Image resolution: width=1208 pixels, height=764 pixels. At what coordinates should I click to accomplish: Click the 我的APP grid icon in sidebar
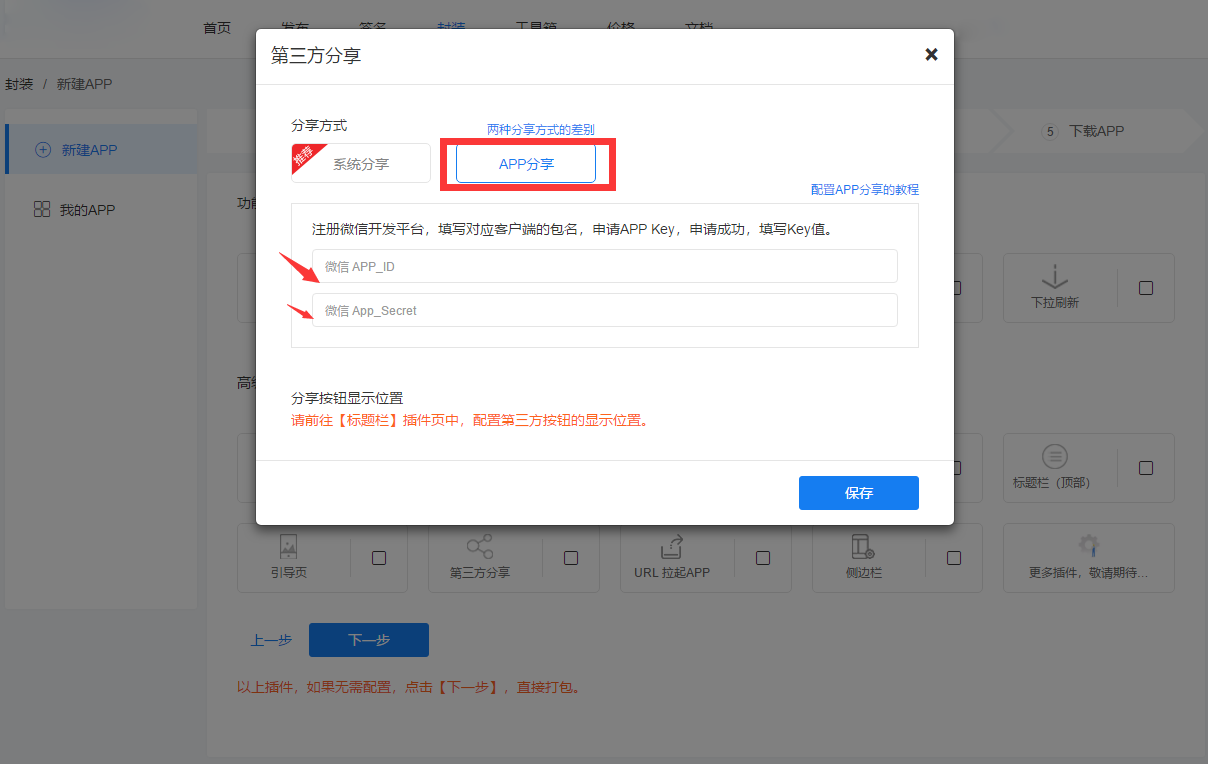42,209
